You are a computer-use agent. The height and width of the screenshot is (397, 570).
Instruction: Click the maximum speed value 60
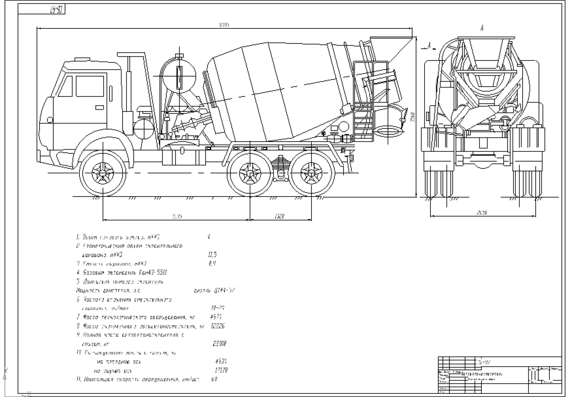point(214,379)
